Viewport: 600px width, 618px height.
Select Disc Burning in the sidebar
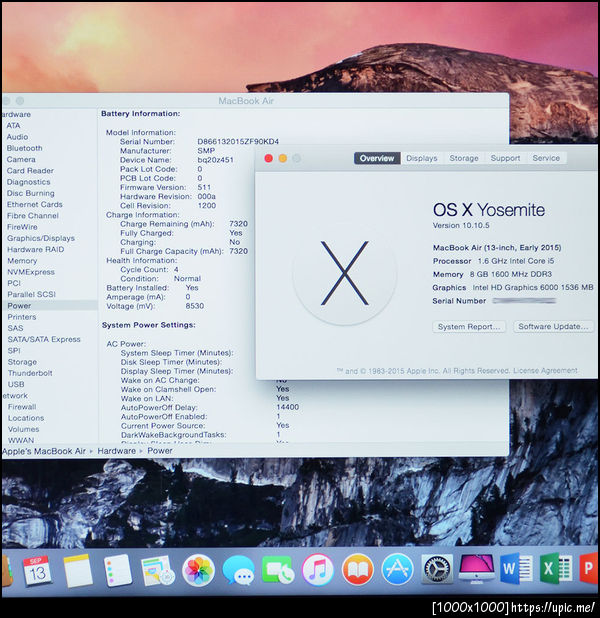coord(31,194)
